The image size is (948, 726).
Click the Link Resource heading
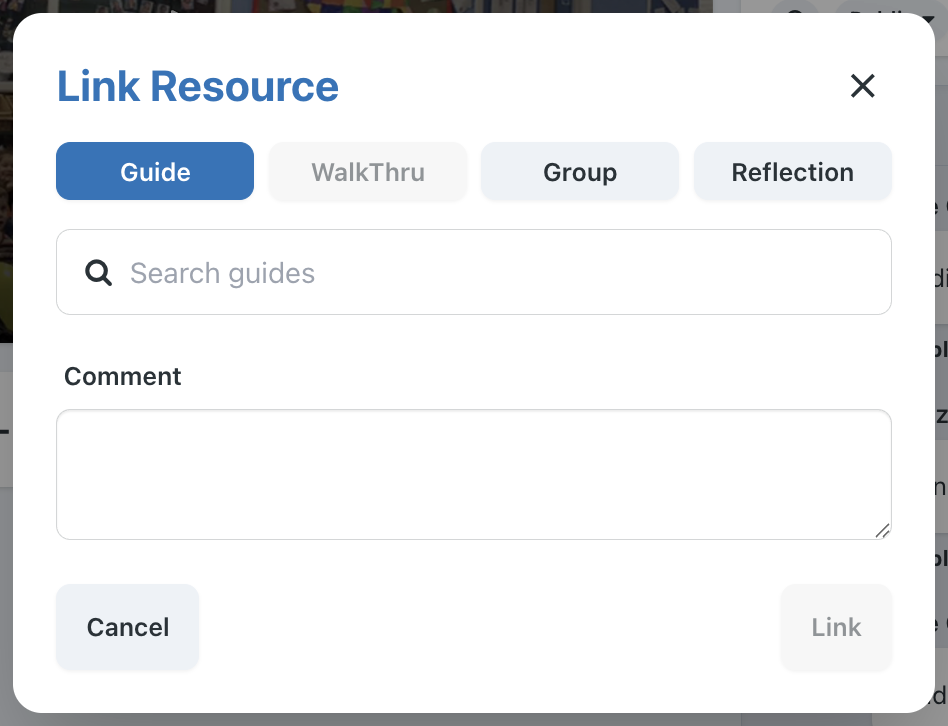coord(198,87)
